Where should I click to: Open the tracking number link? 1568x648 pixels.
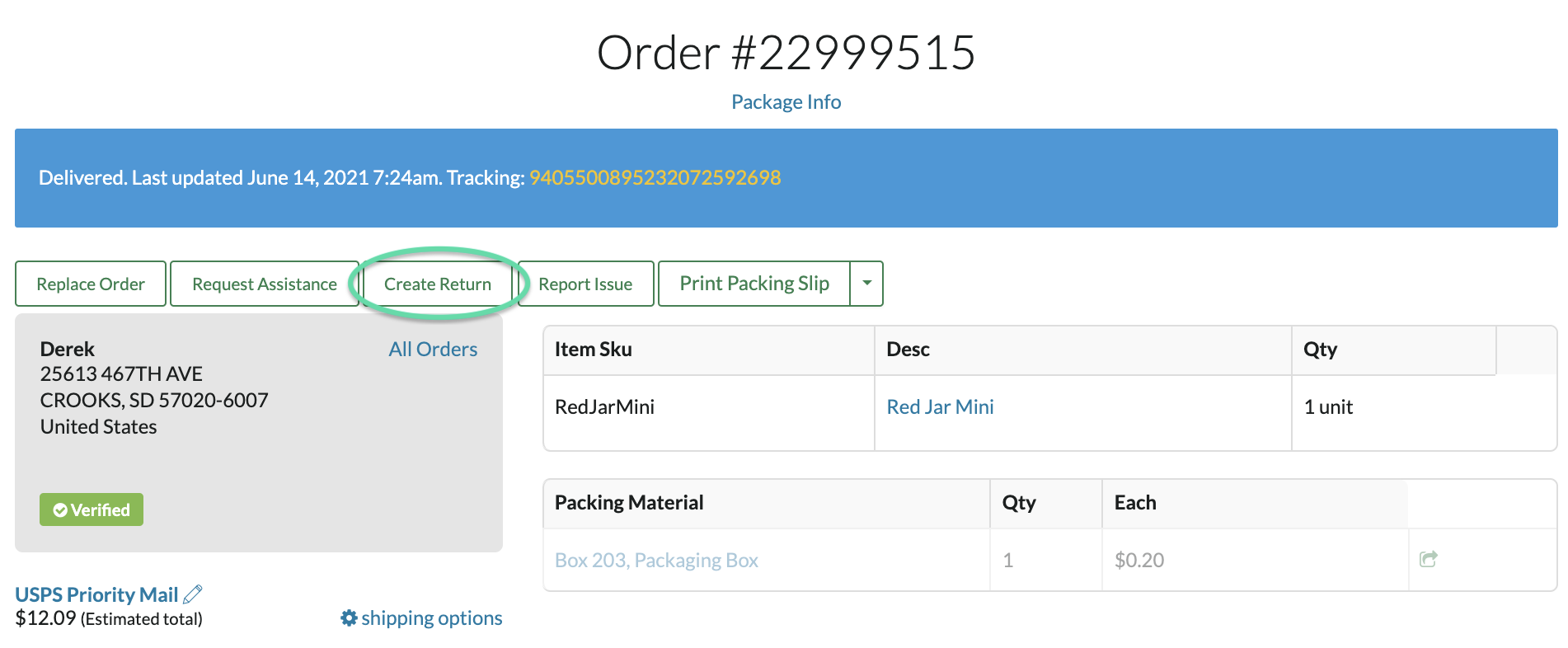click(655, 178)
